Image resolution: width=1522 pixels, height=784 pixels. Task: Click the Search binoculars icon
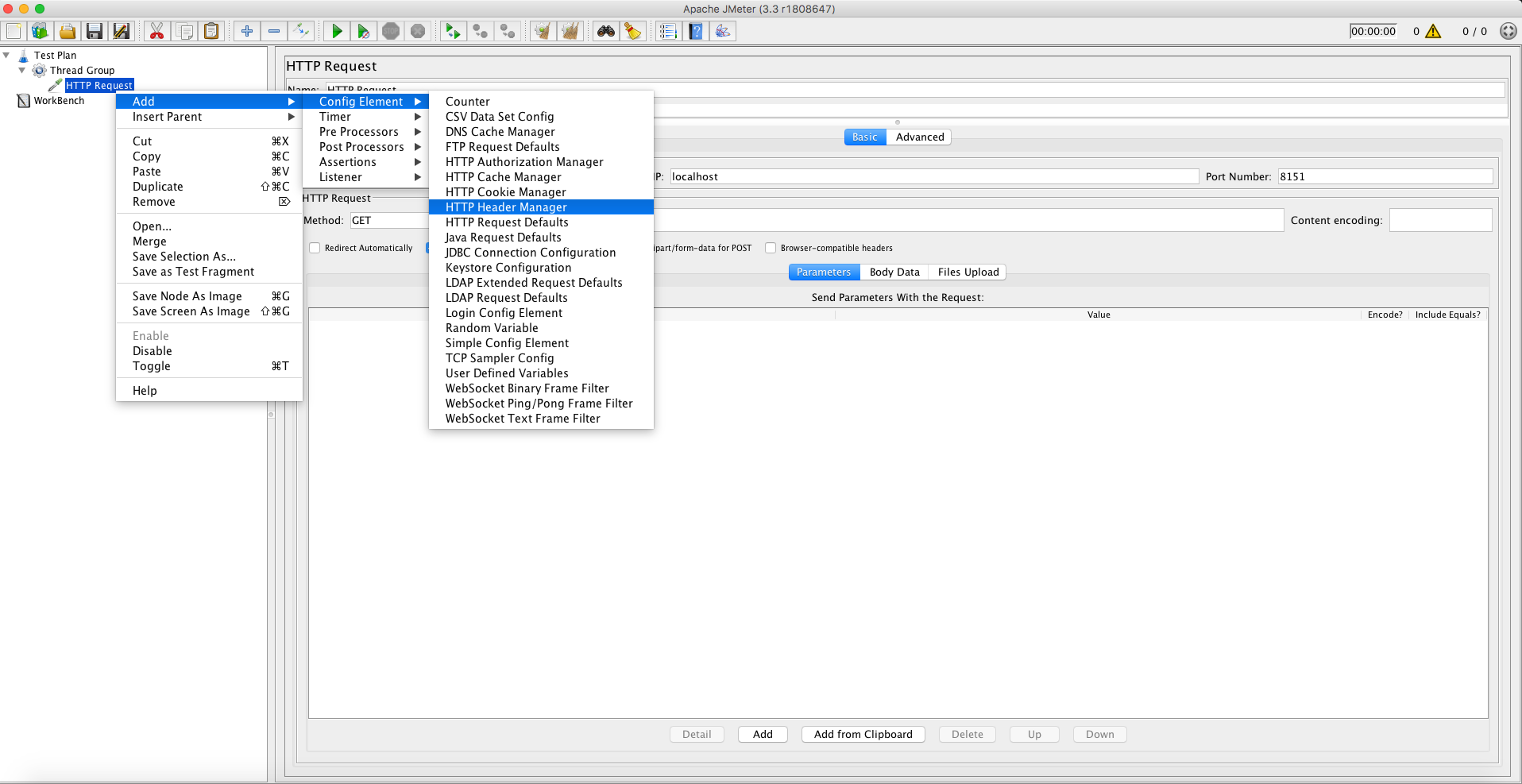(x=606, y=31)
